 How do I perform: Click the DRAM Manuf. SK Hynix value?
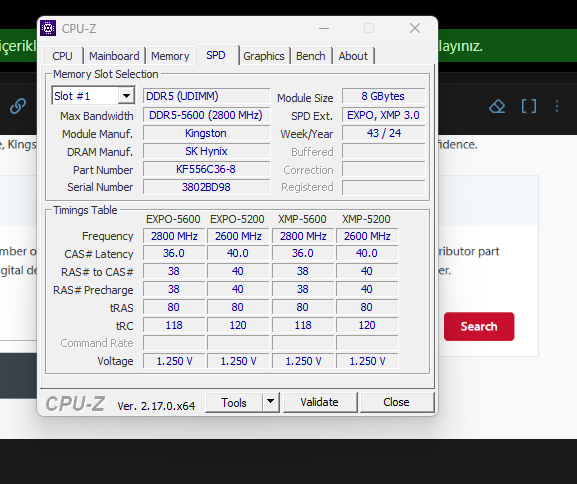[x=206, y=151]
